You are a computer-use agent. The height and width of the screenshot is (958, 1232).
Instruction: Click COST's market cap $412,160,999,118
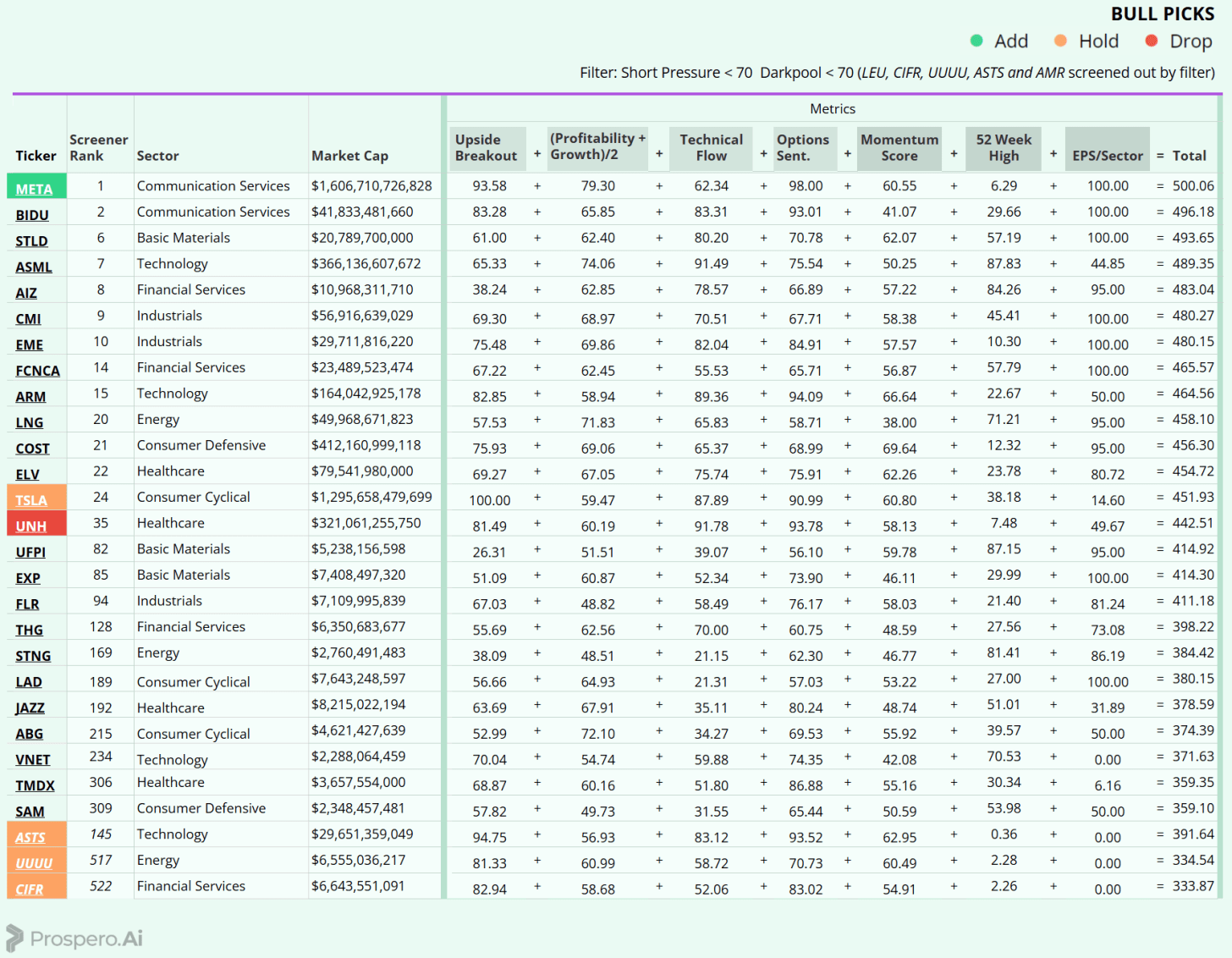click(366, 445)
